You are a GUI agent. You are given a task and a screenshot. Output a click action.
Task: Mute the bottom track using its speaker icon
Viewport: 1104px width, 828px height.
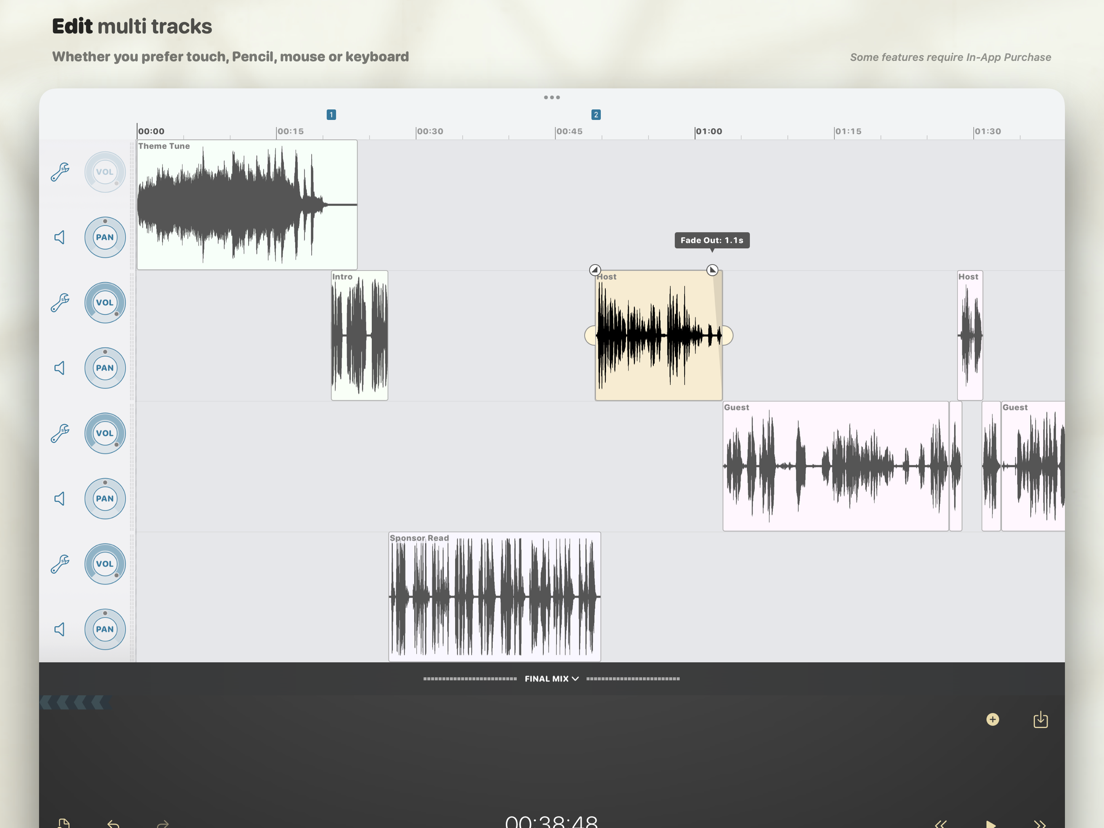pyautogui.click(x=59, y=629)
